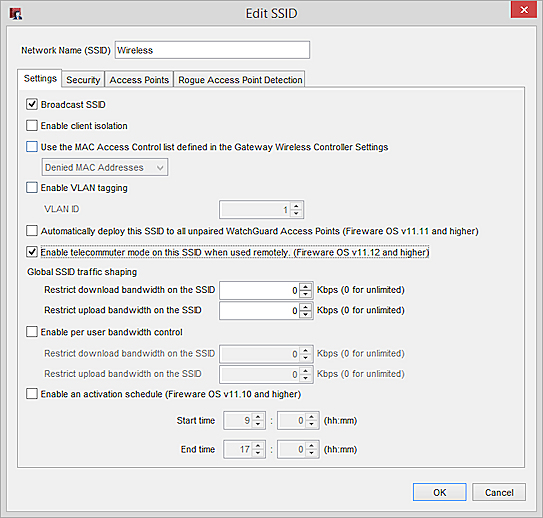This screenshot has width=543, height=518.
Task: Open the Access Points tab
Action: (139, 80)
